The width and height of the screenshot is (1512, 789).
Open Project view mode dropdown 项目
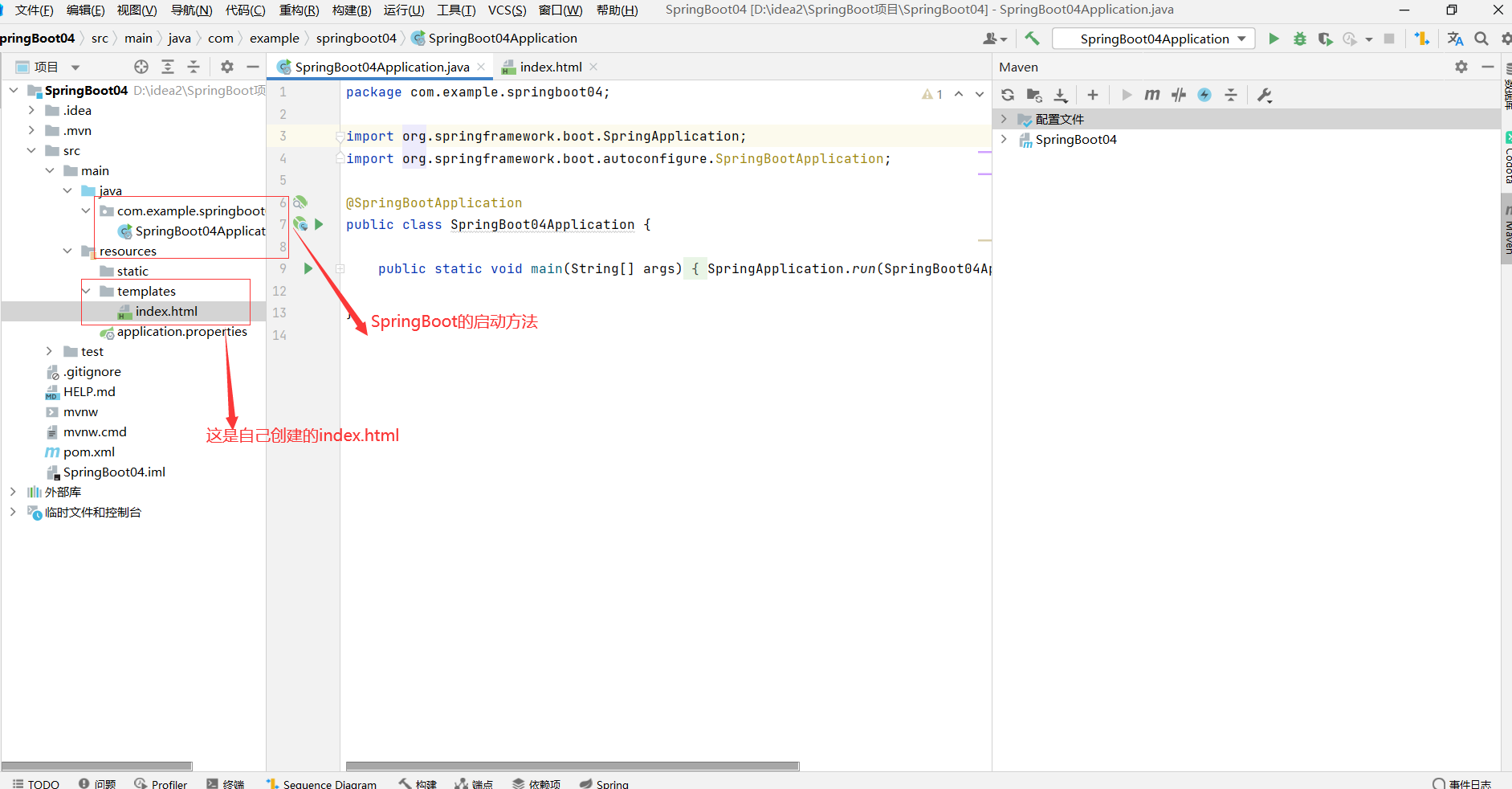(x=48, y=67)
